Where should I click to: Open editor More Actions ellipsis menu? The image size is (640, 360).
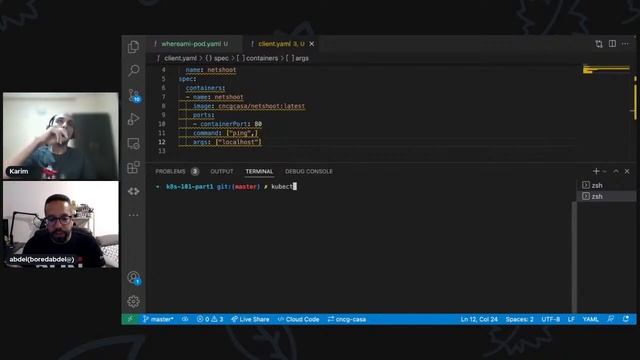(625, 44)
